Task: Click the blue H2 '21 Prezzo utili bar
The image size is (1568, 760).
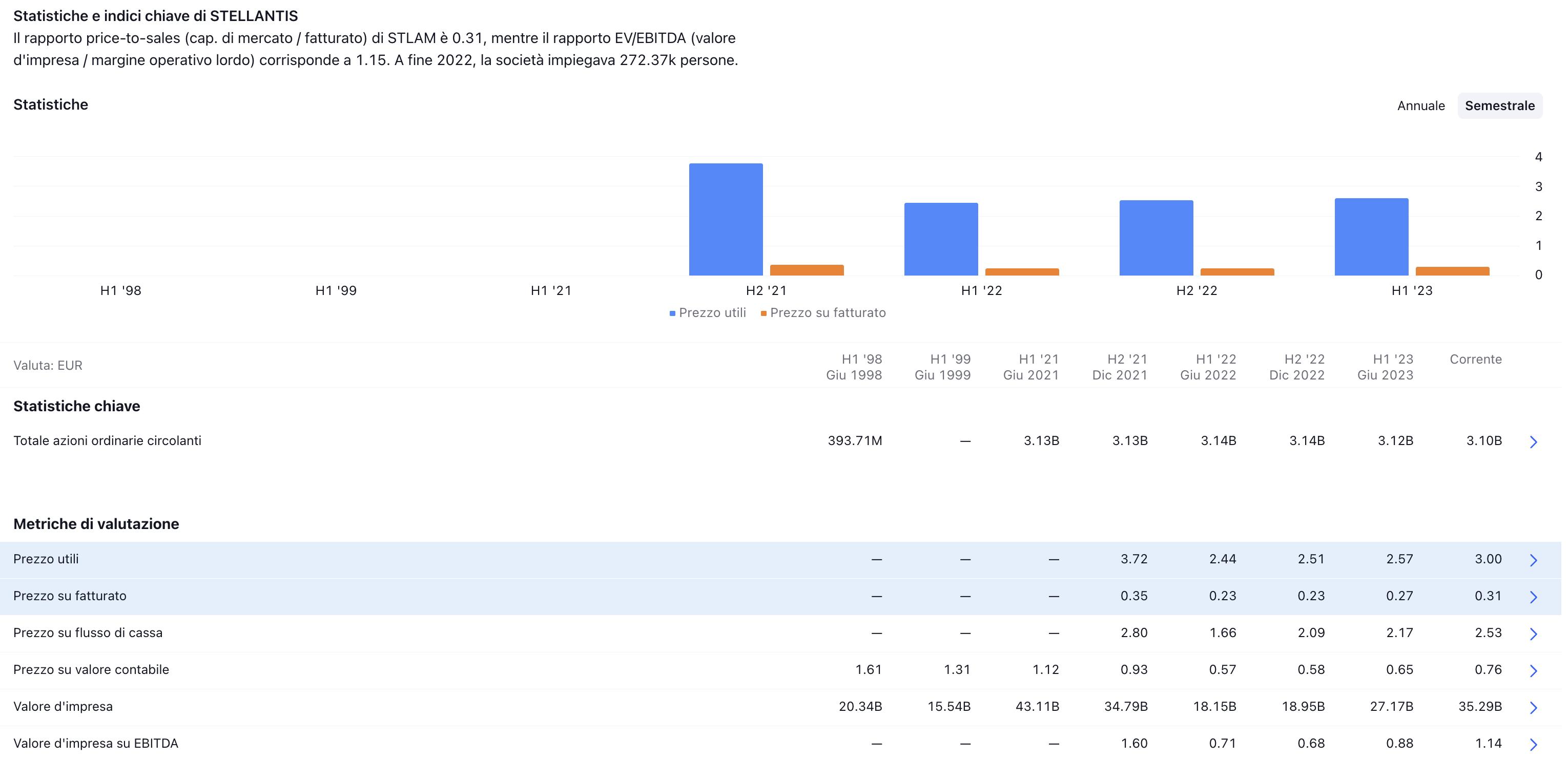Action: (726, 219)
